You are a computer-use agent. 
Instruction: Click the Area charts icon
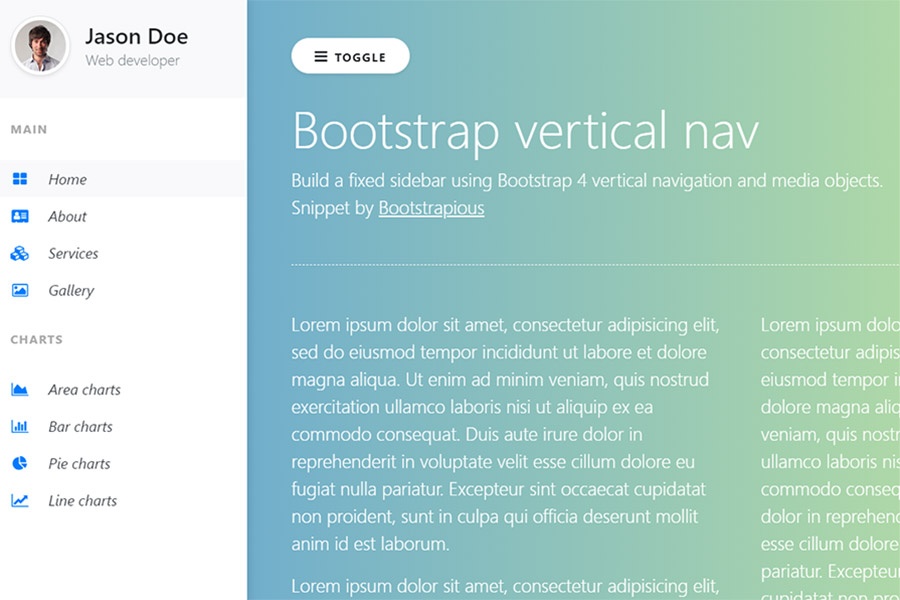[x=20, y=390]
